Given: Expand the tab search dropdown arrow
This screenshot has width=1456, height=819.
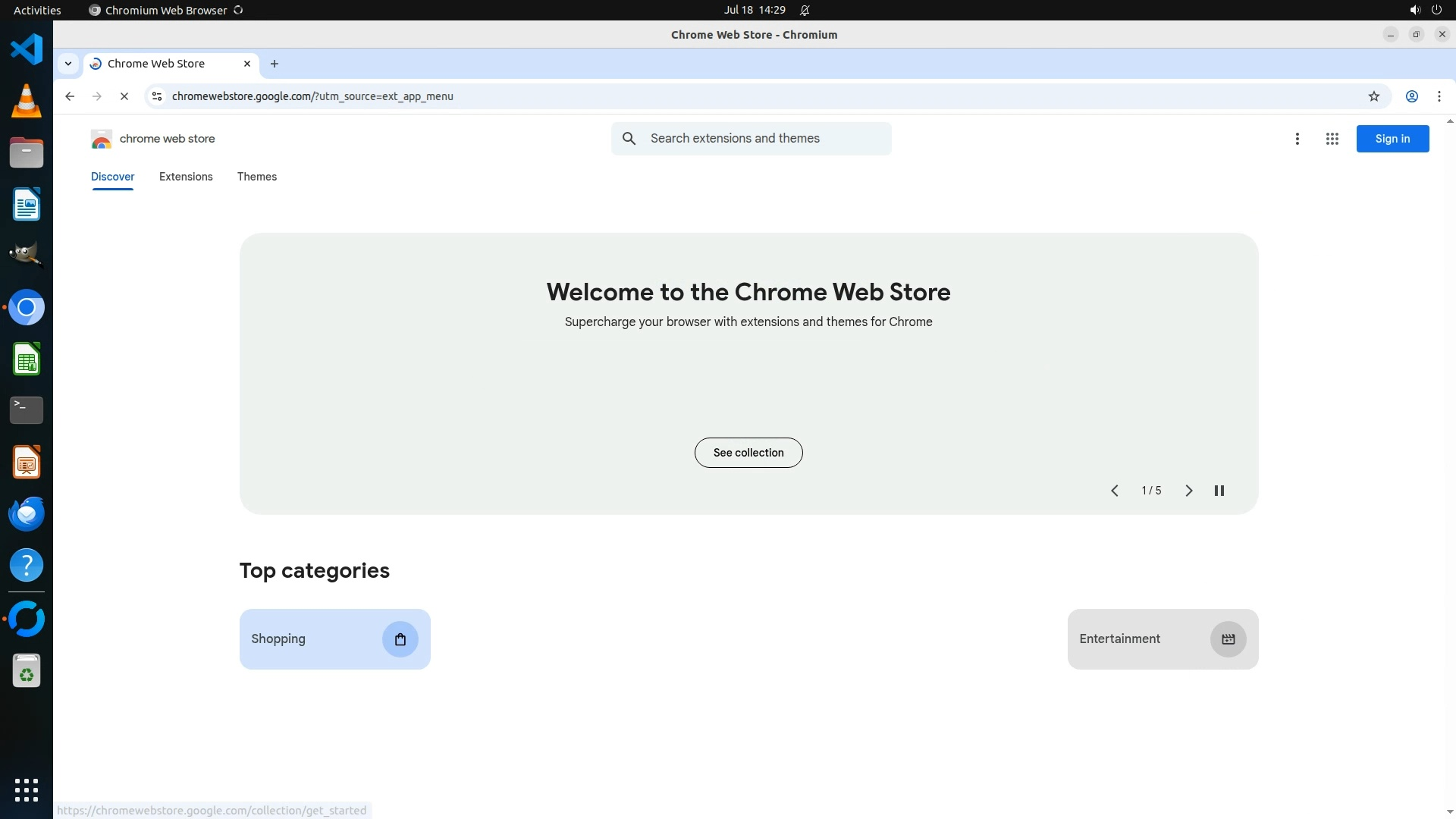Looking at the screenshot, I should [68, 64].
